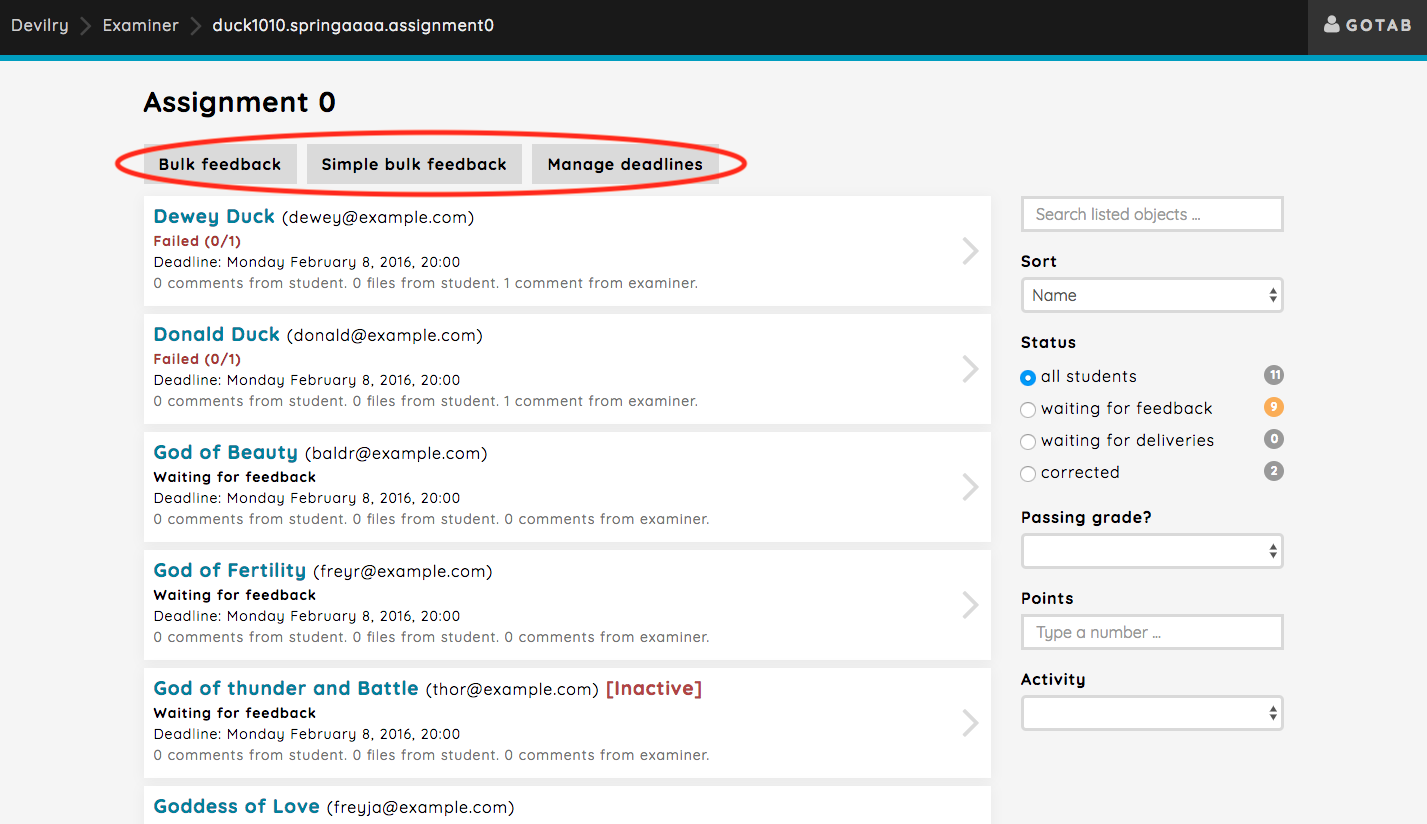Select the 'waiting for deliveries' radio option
The height and width of the screenshot is (824, 1427).
click(1028, 442)
